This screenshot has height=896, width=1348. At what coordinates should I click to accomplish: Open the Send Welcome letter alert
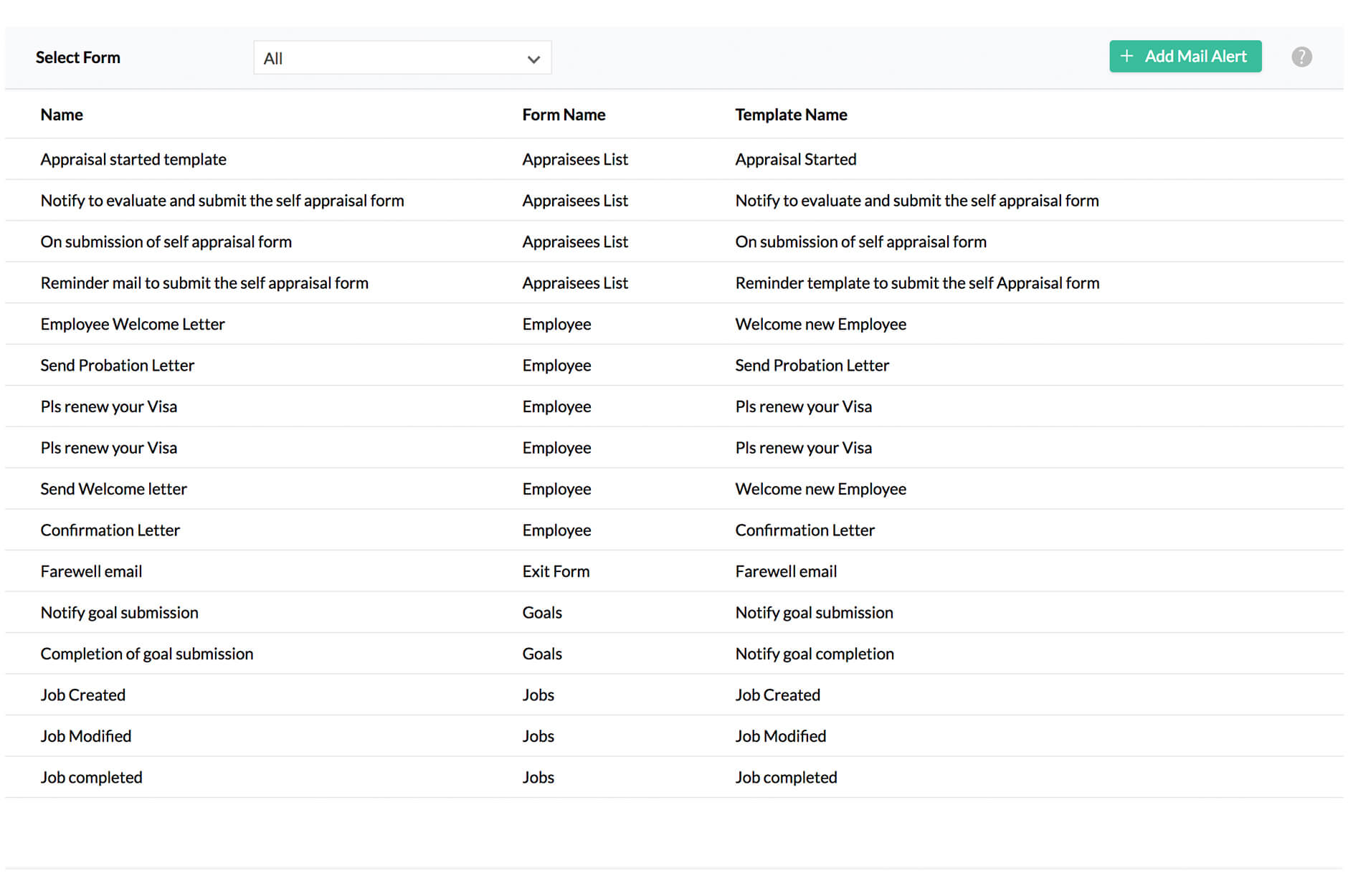pos(113,488)
